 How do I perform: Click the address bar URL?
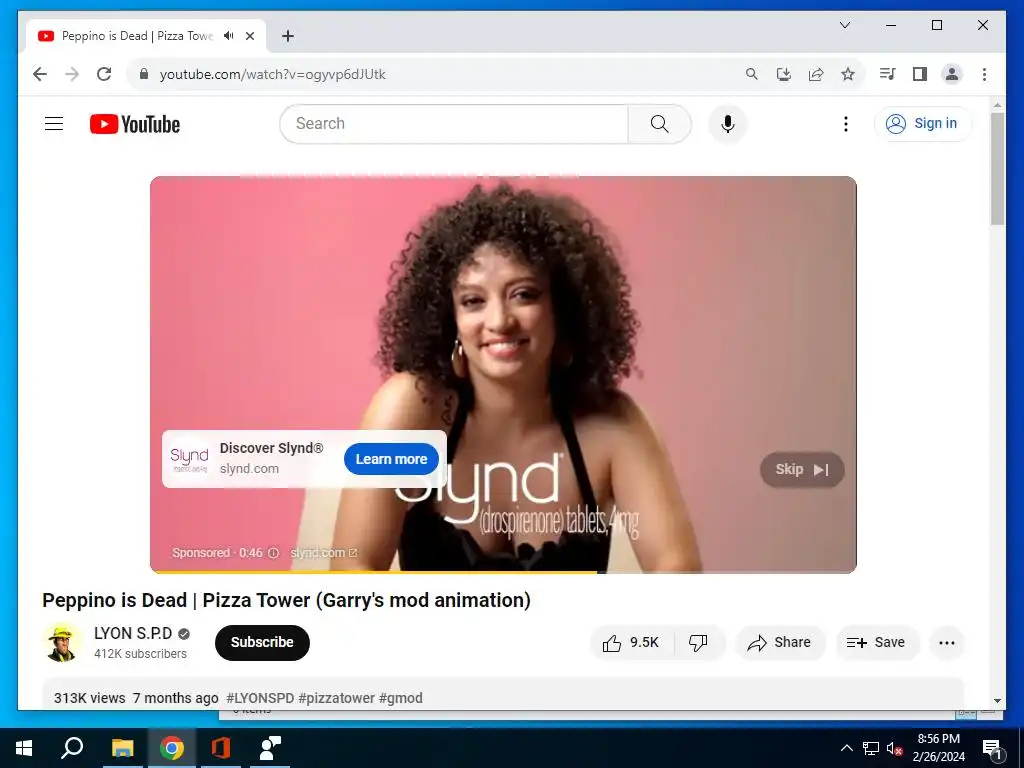click(x=272, y=74)
